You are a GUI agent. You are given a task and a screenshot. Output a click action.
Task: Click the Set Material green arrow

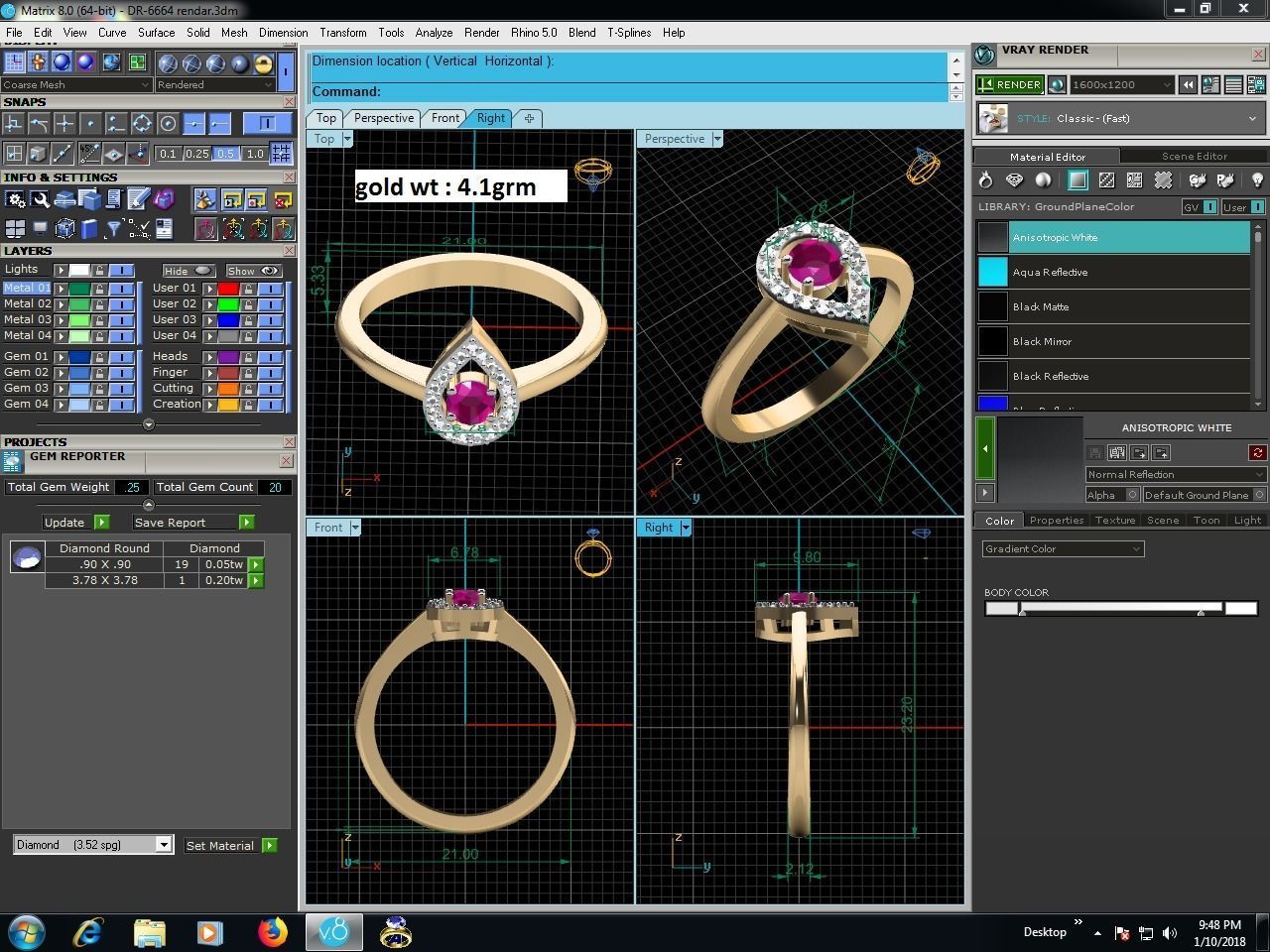[270, 846]
